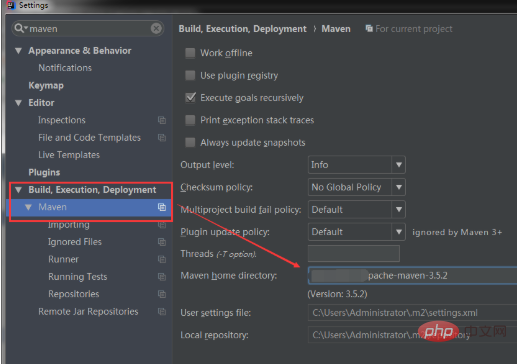Select the Maven settings item

52,207
